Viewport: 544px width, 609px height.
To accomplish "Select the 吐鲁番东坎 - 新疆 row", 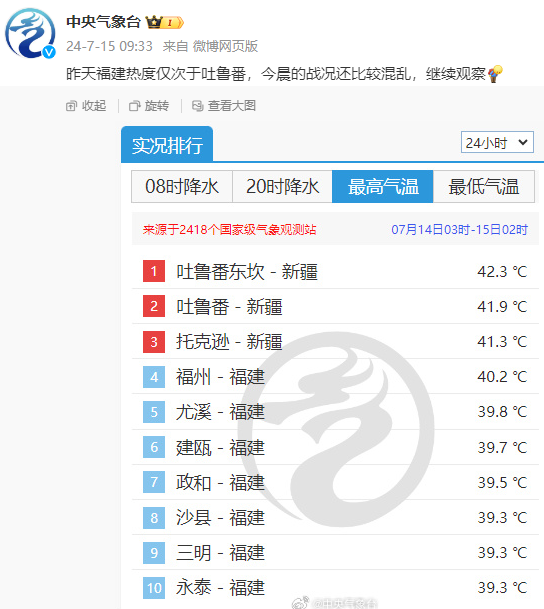I will 335,271.
